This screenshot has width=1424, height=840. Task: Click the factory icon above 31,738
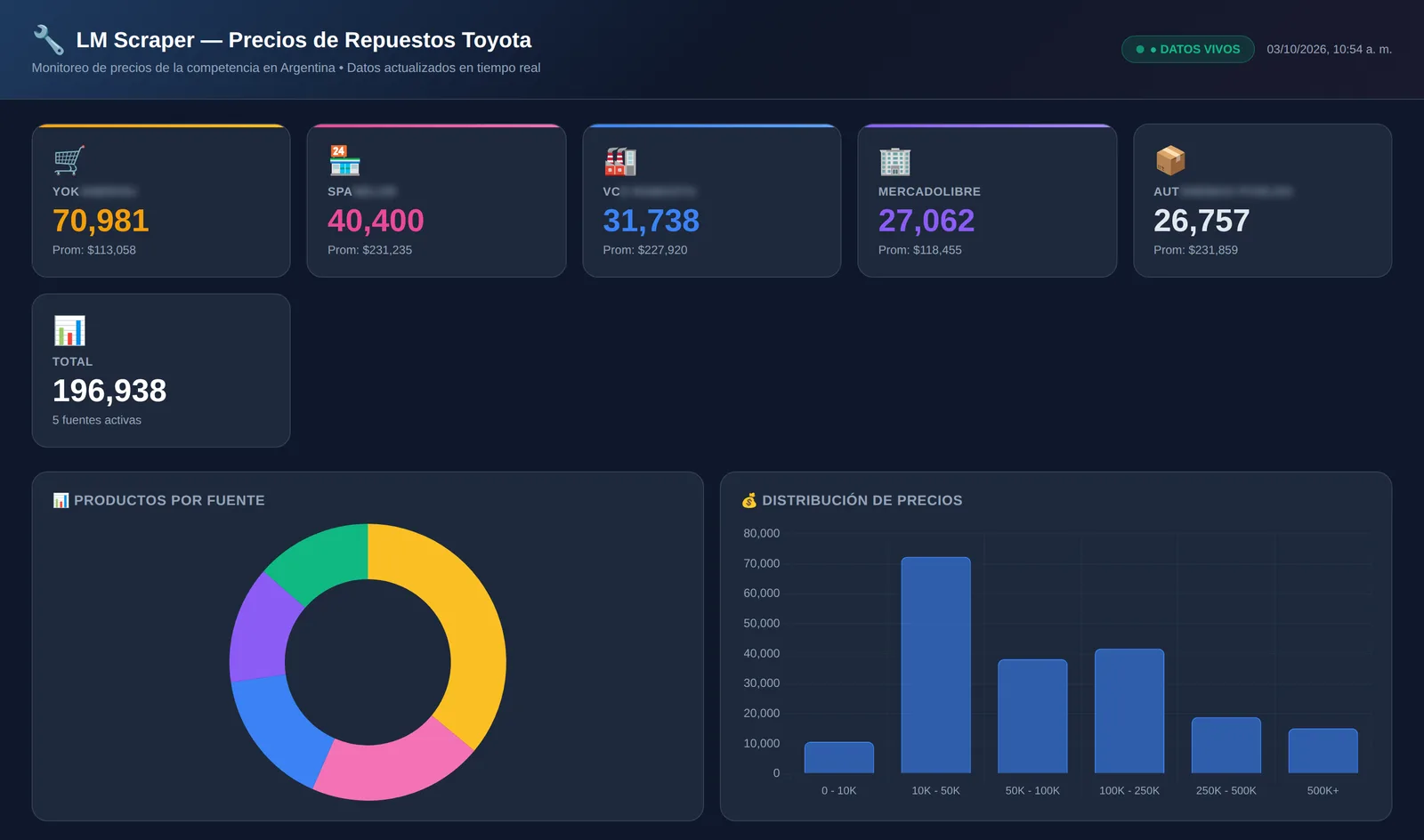[x=620, y=161]
